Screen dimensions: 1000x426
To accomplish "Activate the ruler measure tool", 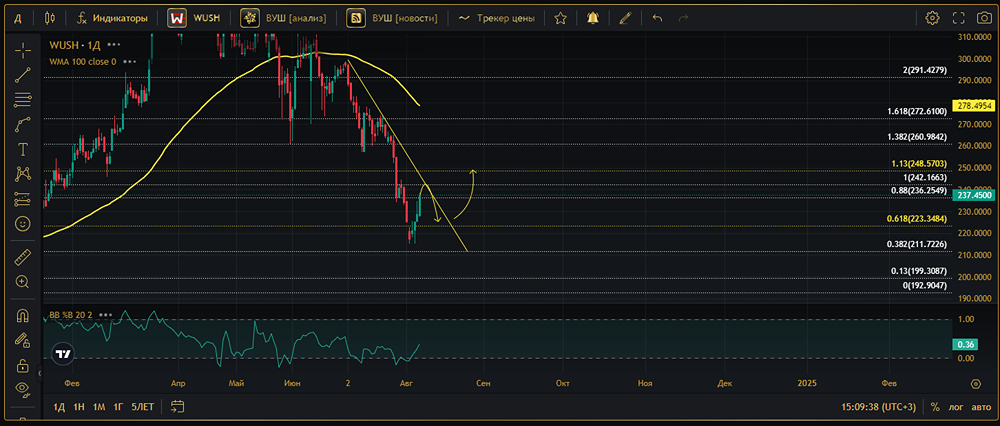I will tap(22, 258).
